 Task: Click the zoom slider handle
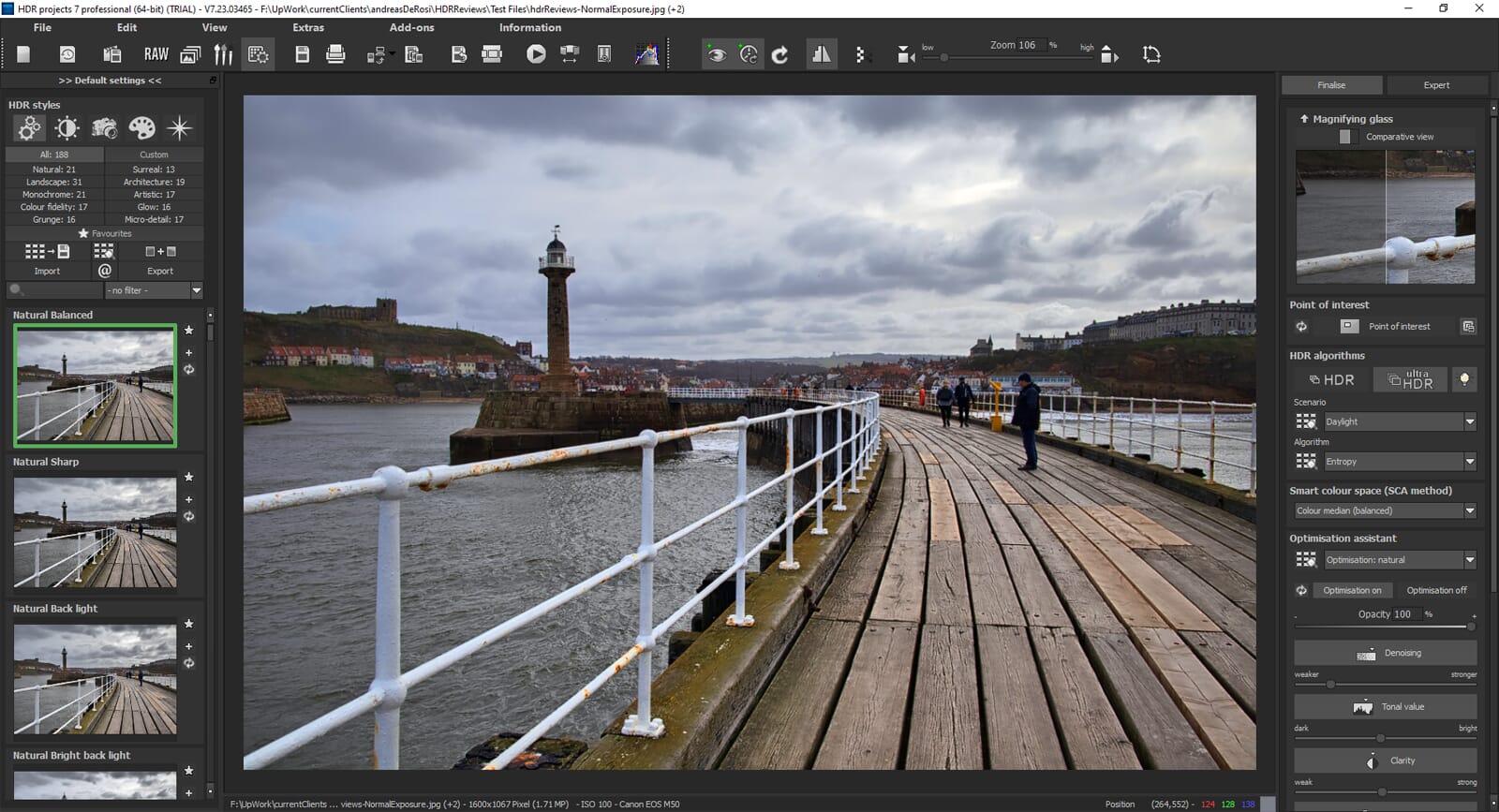(x=944, y=57)
